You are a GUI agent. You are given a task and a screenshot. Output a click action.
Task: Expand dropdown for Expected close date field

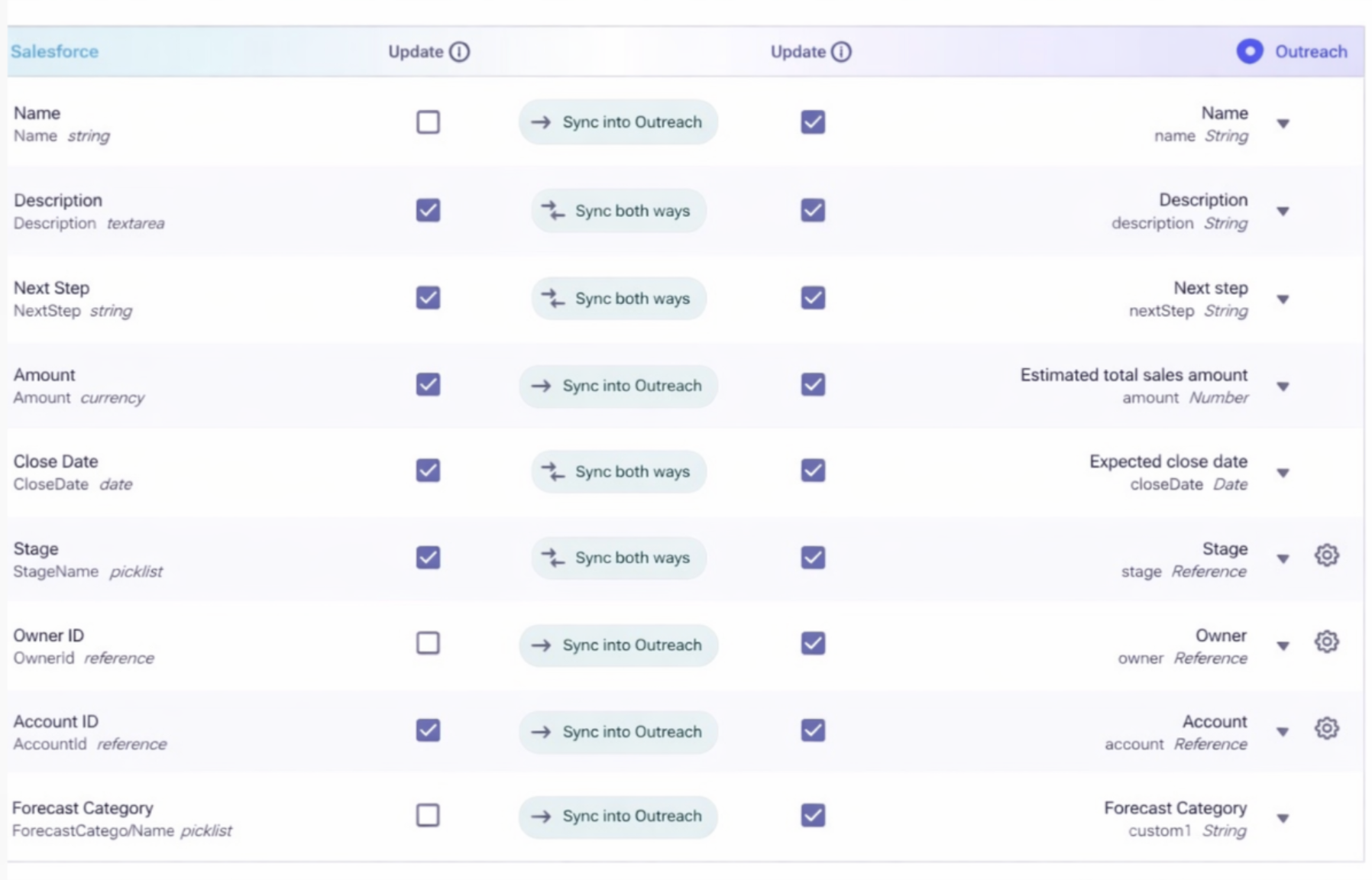point(1283,473)
